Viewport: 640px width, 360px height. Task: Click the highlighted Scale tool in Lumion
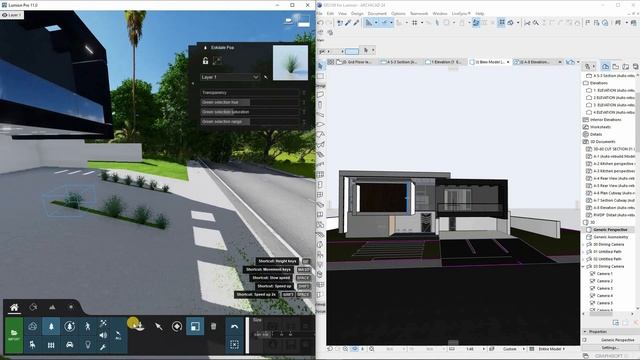195,326
